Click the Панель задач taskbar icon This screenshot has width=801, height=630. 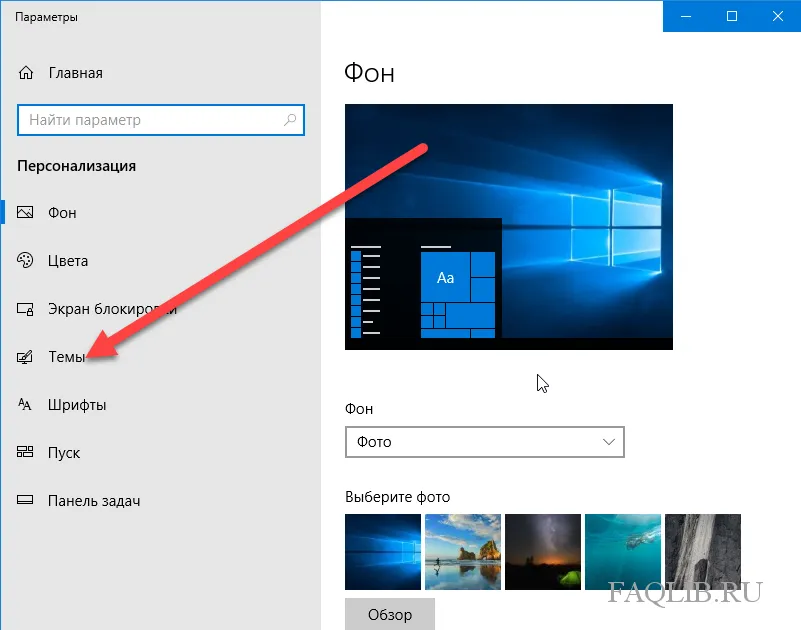(25, 500)
